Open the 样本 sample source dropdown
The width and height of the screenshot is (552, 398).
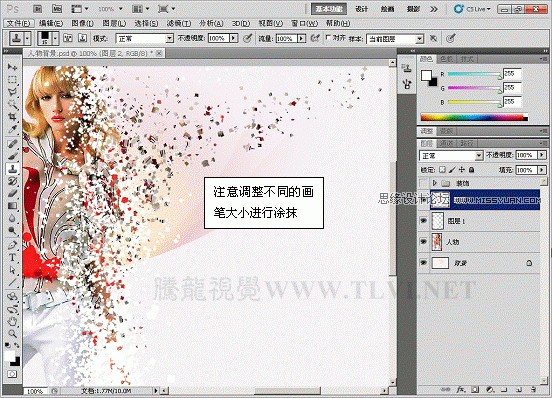(x=395, y=39)
